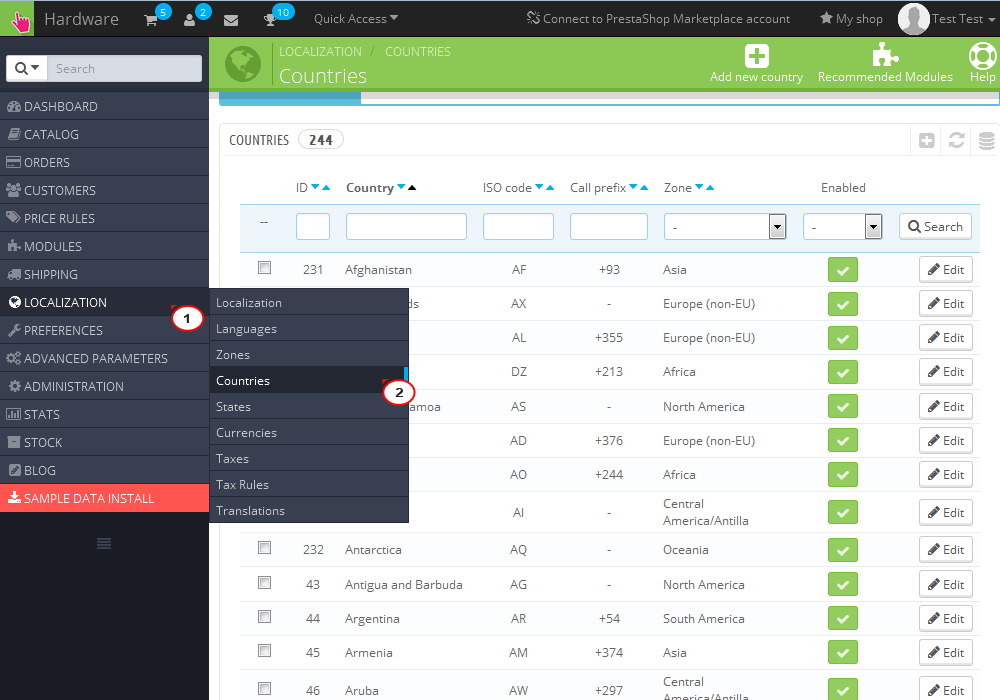The height and width of the screenshot is (700, 1000).
Task: Click the envelope messages icon
Action: coord(231,19)
